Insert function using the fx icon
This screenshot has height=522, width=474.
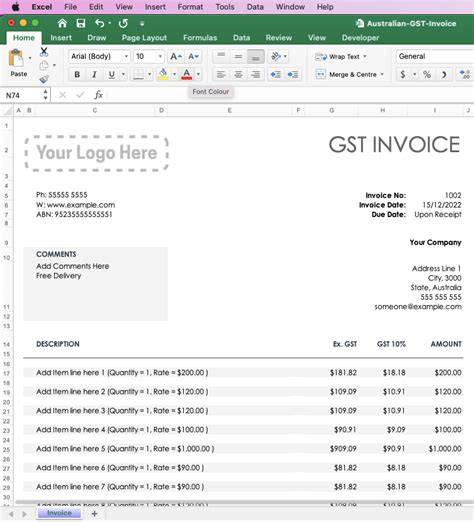point(98,95)
